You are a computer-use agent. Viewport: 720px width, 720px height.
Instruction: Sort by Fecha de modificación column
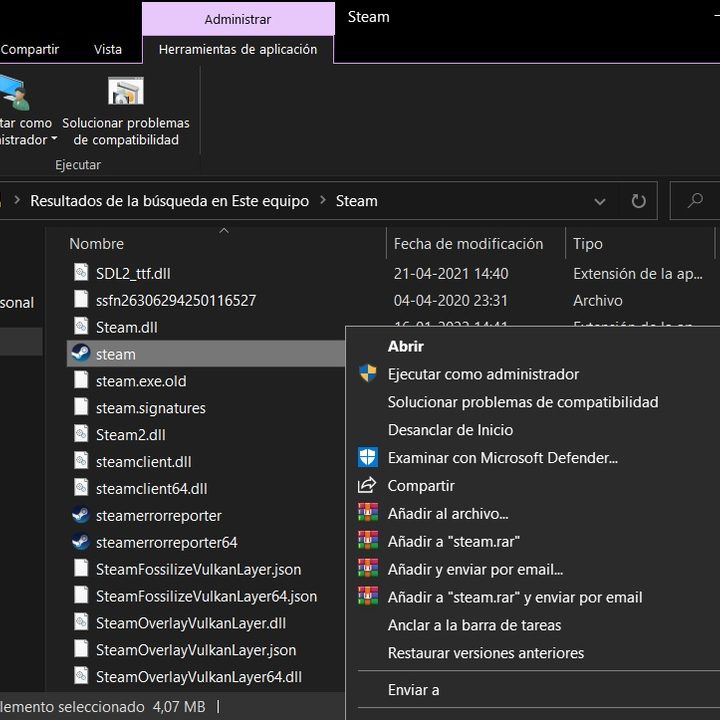tap(468, 244)
